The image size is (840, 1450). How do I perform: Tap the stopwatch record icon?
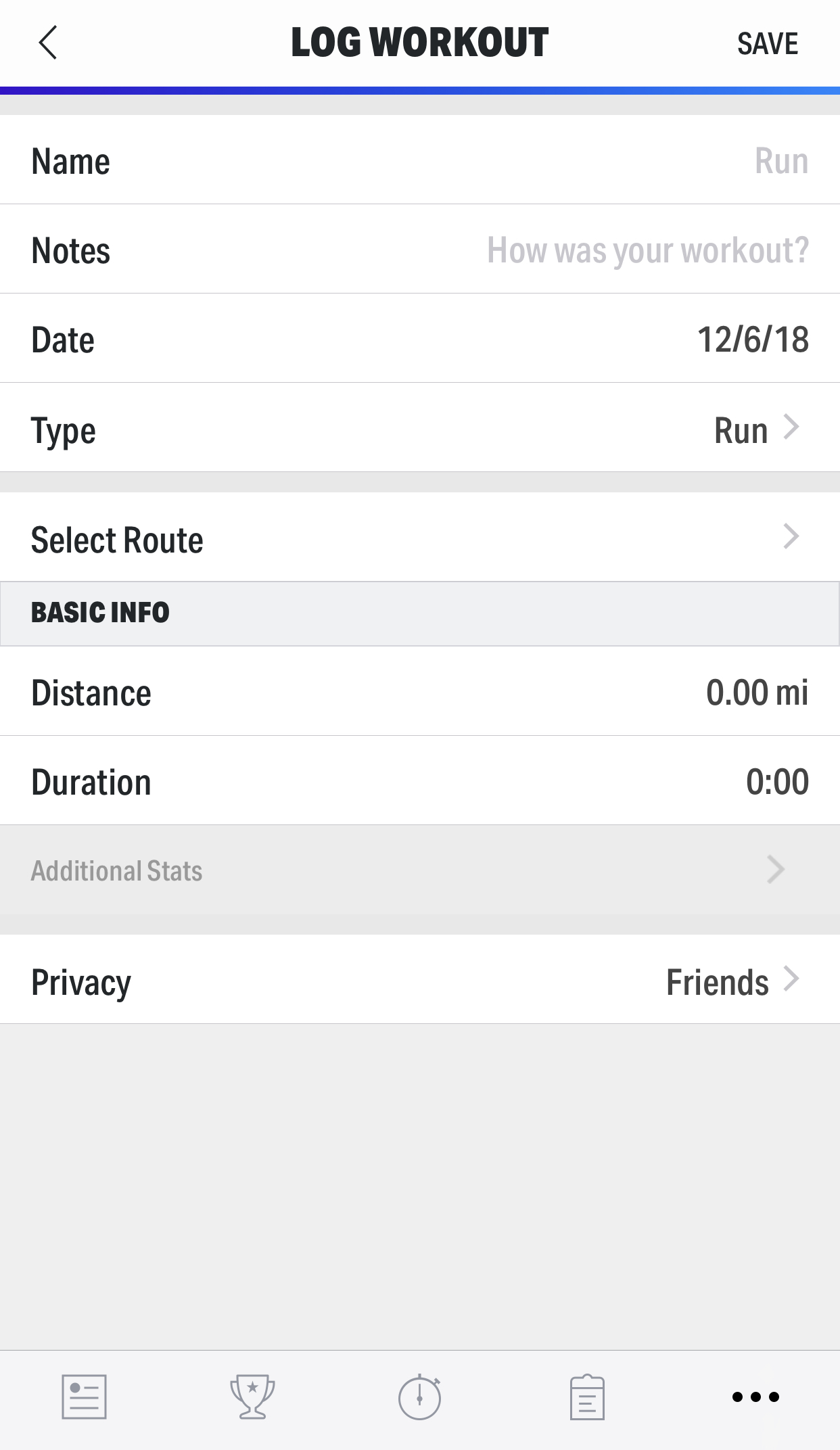click(420, 1397)
